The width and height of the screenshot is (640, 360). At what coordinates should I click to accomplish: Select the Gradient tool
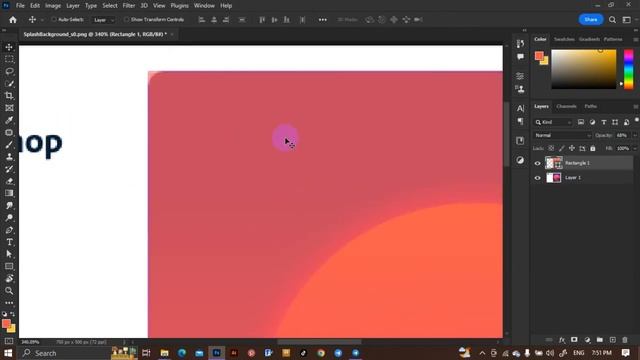9,193
